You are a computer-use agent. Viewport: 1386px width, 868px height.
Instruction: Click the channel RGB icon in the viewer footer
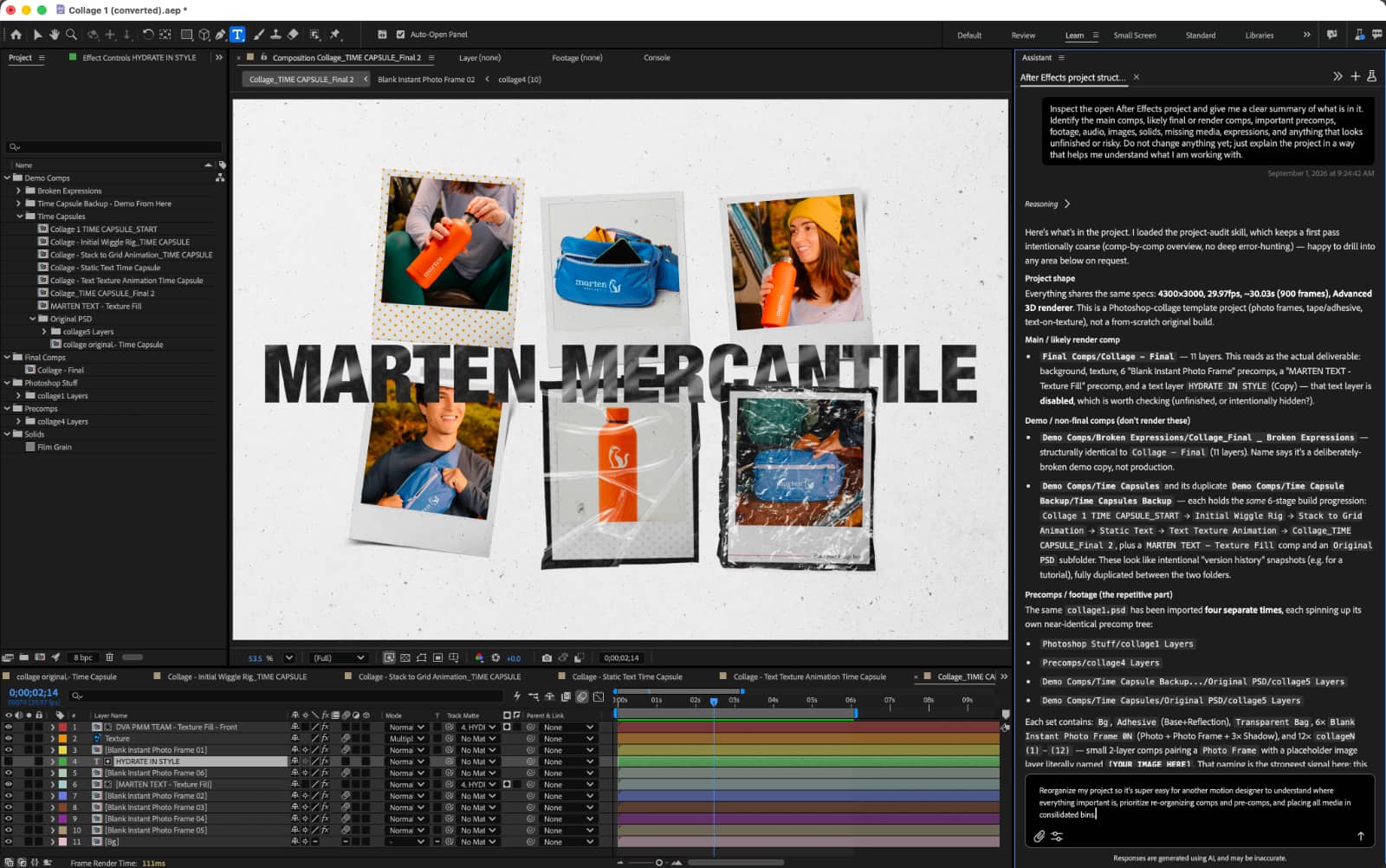tap(479, 657)
